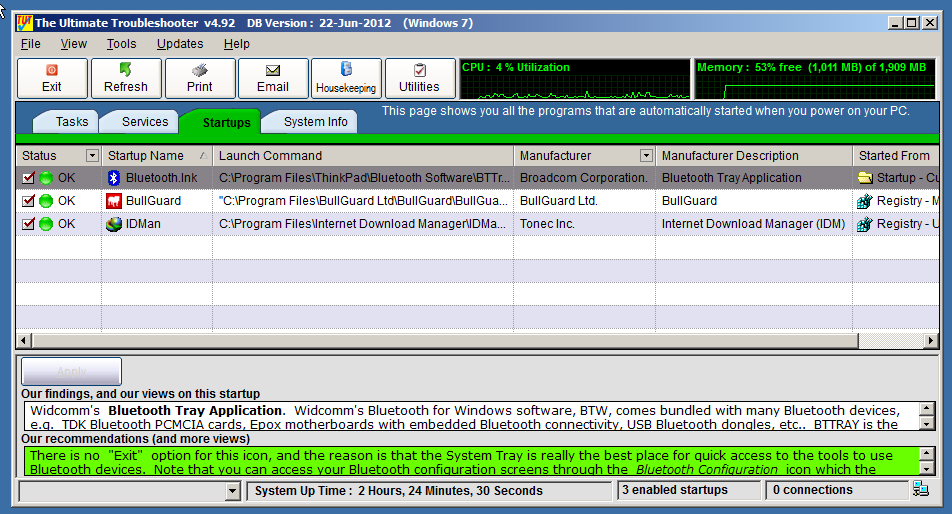This screenshot has height=514, width=952.
Task: Click the Registry icon in BullGuard row
Action: [865, 201]
